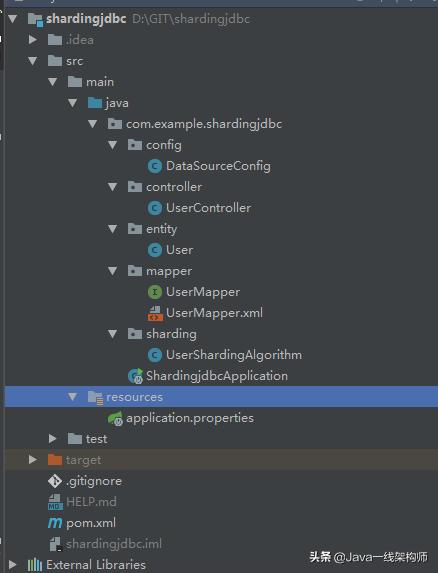Click the External Libraries bars icon

coord(35,565)
